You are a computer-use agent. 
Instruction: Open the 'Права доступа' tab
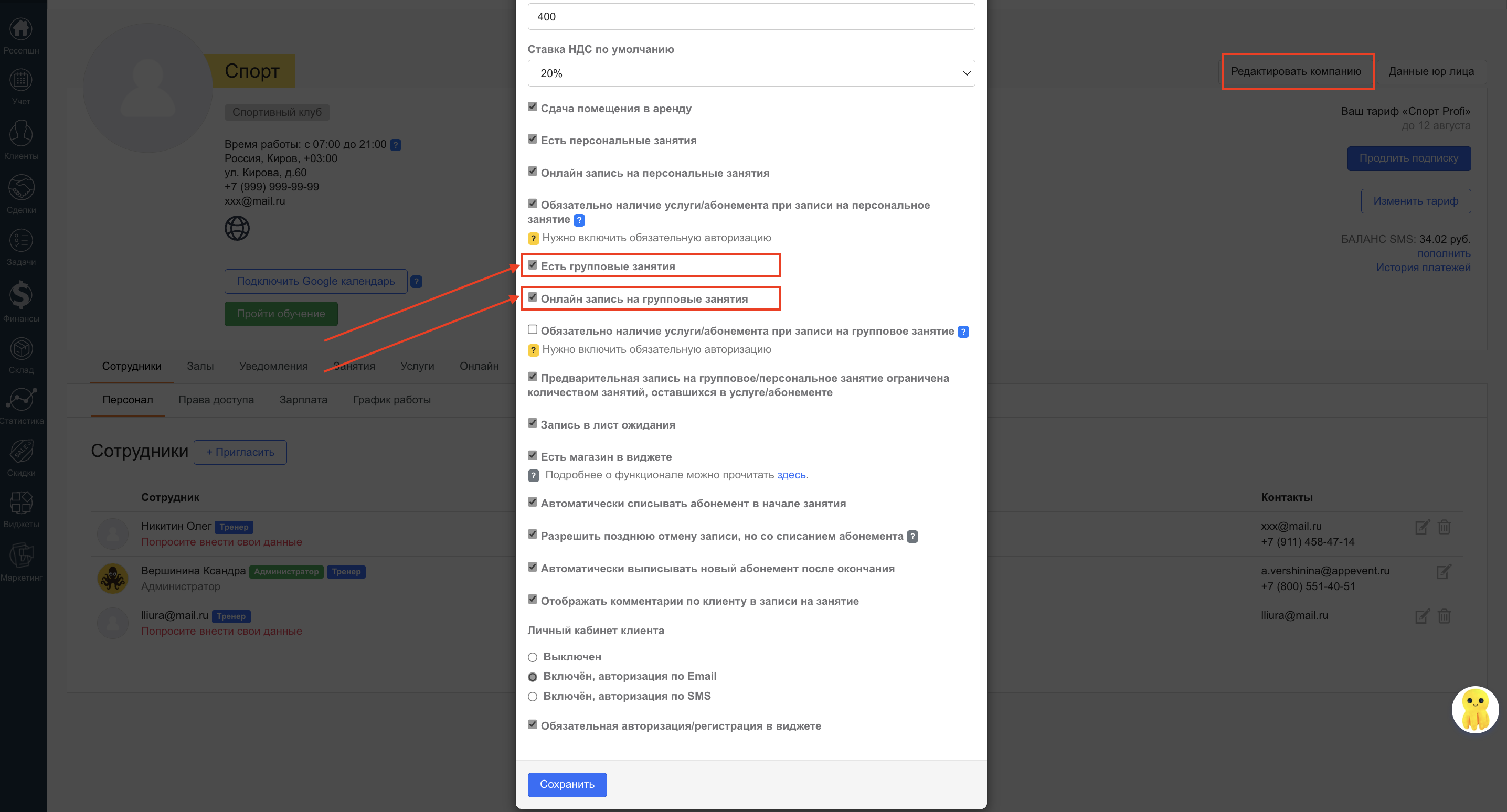216,400
